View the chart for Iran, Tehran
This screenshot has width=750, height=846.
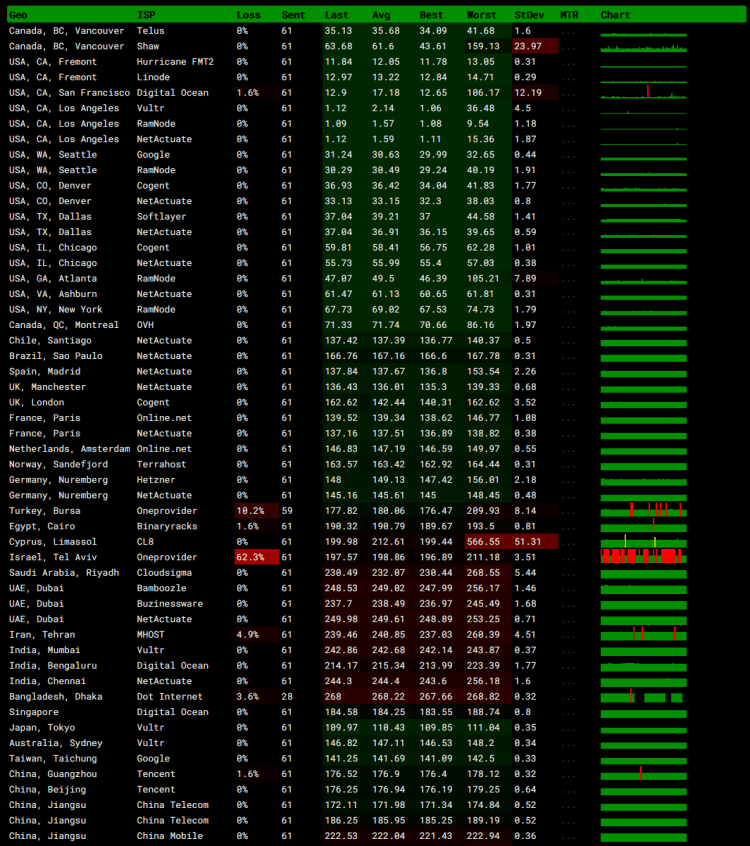pyautogui.click(x=643, y=634)
